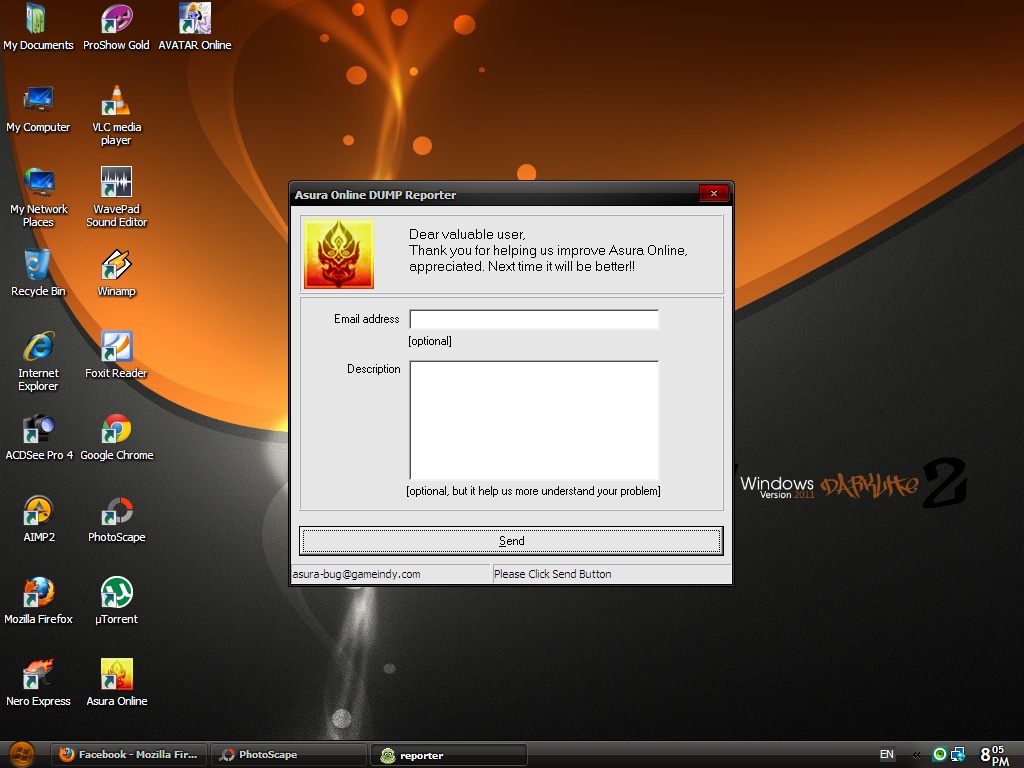
Task: Click the Send button
Action: pyautogui.click(x=511, y=541)
